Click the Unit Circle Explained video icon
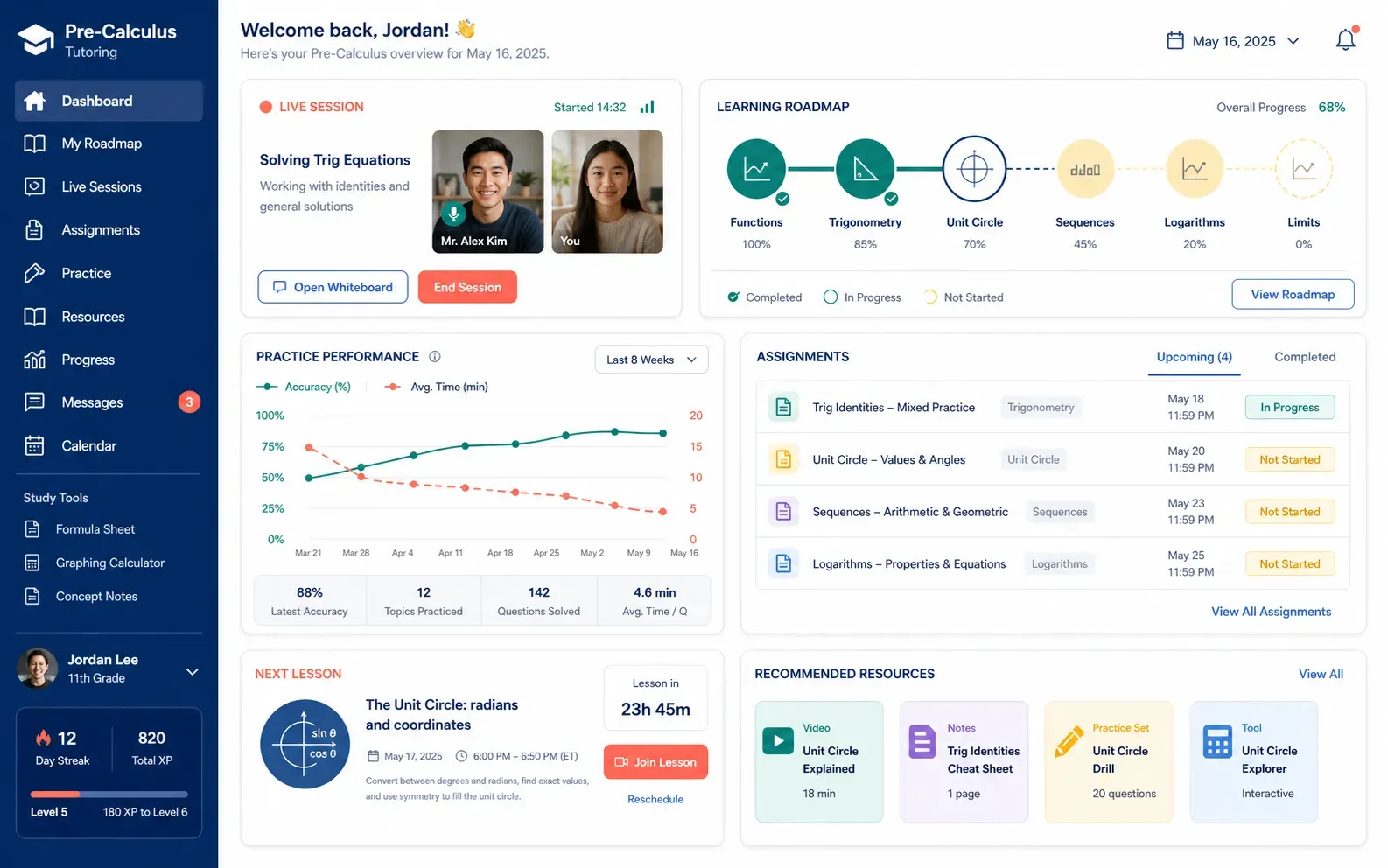This screenshot has width=1388, height=868. point(778,740)
